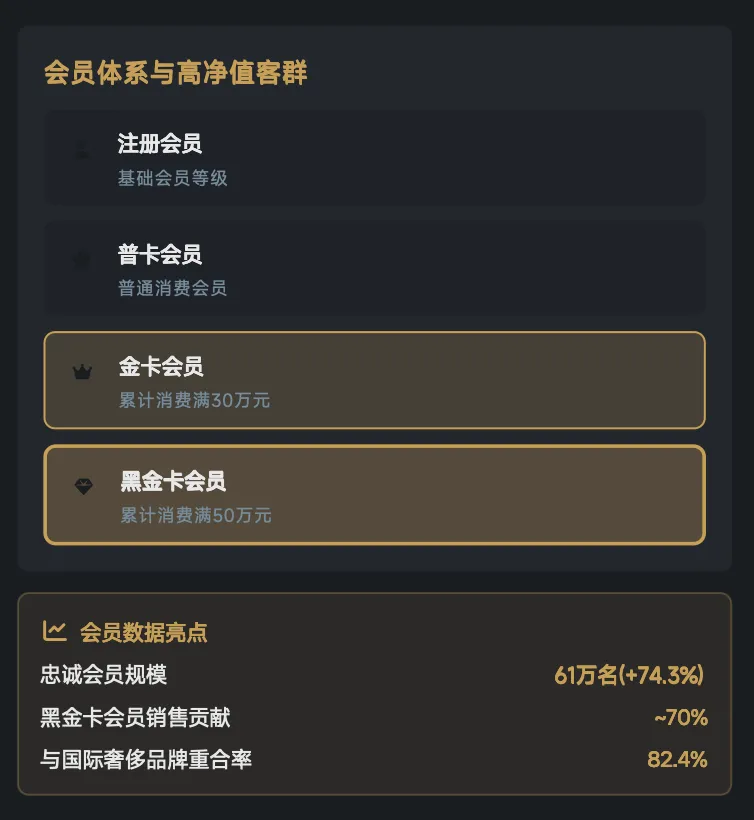Click the ~70% sales contribution value
Screen dimensions: 754x820
681,718
